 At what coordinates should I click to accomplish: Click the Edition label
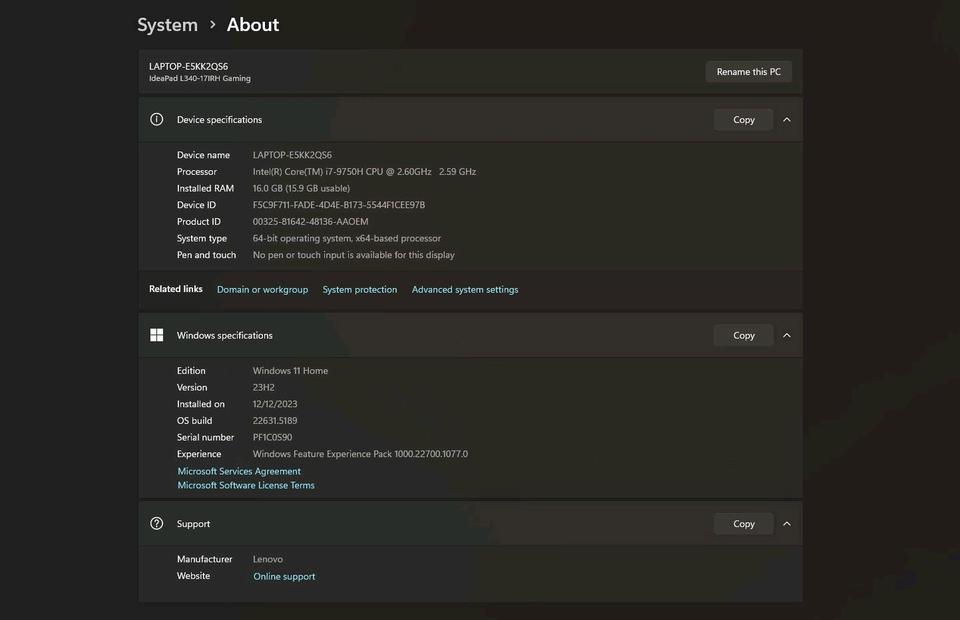tap(191, 370)
